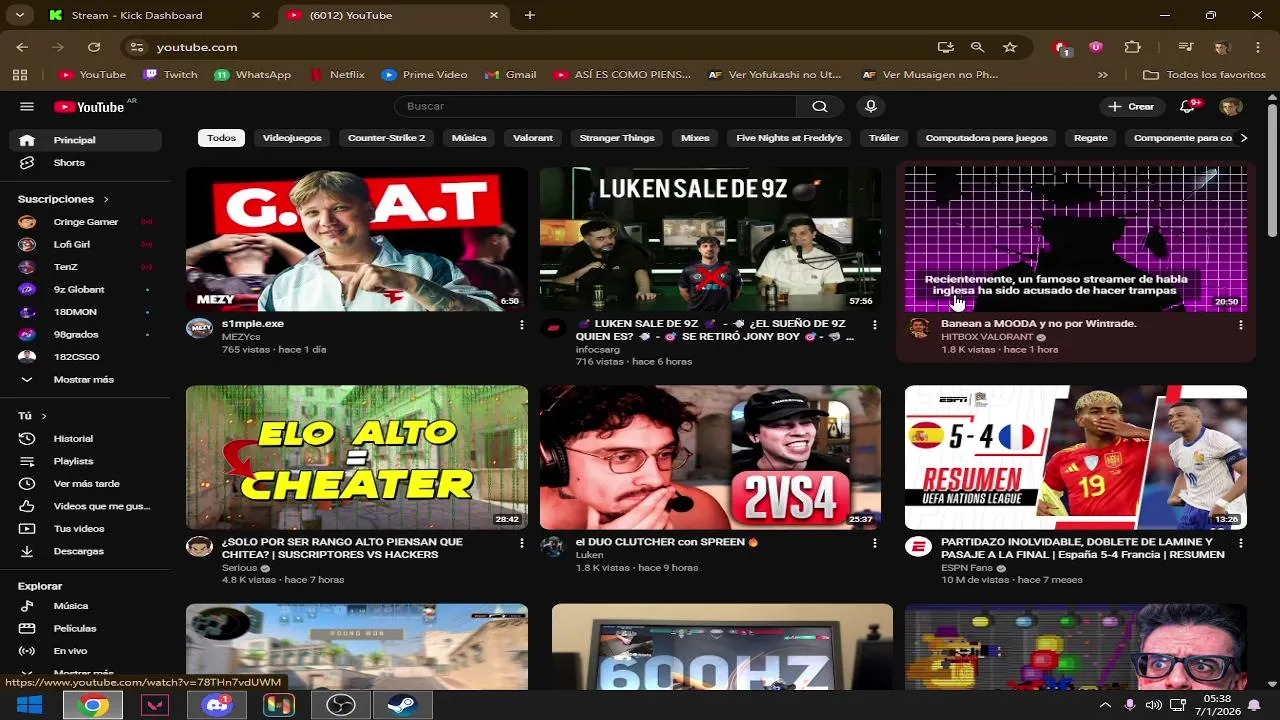Click the Crear button

1131,107
